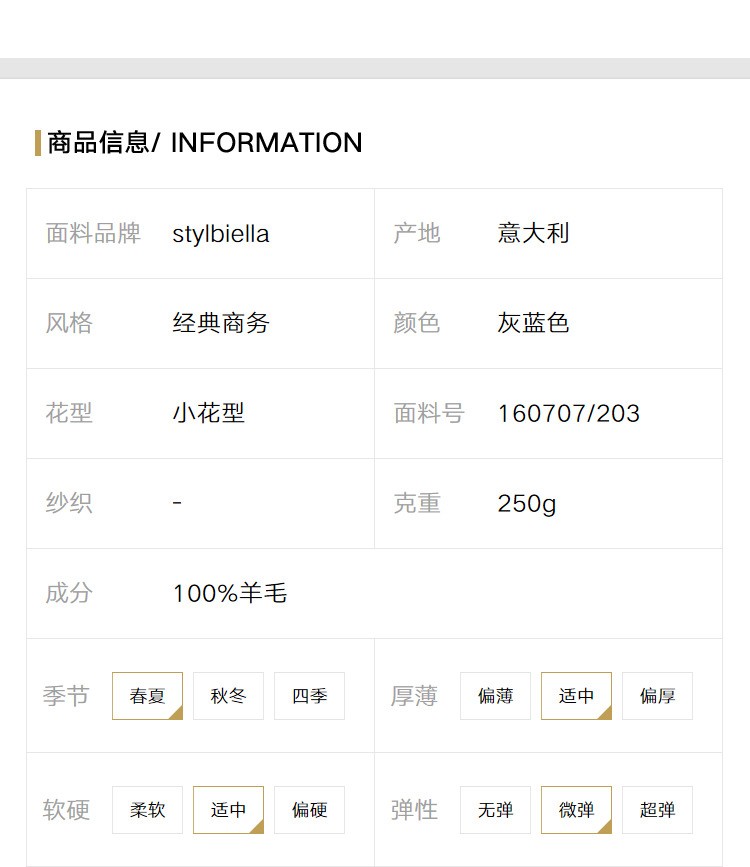Select the 春夏 season option
Viewport: 750px width, 867px height.
pyautogui.click(x=147, y=696)
